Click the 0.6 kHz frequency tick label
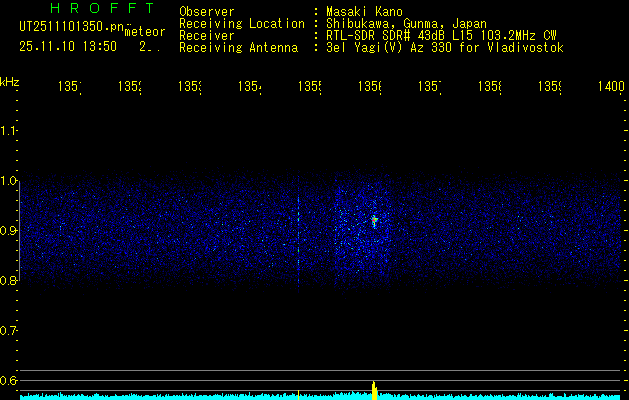 point(8,380)
